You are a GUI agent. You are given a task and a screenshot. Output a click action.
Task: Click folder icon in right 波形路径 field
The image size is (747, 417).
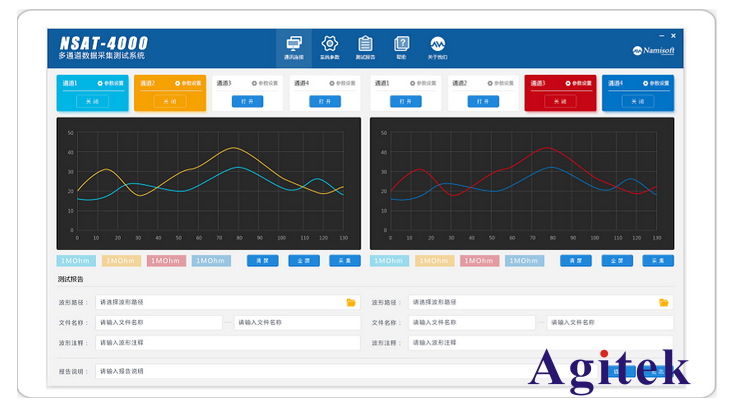(x=664, y=302)
